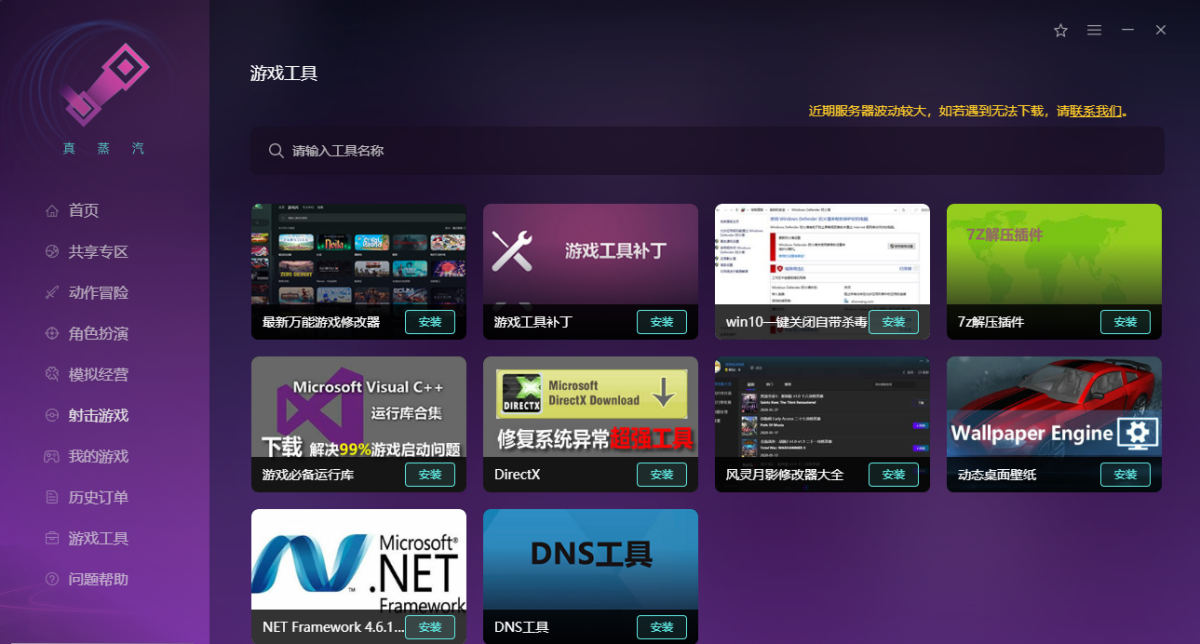Click the sword icon for 动作冒险
Screen dimensions: 1200x644
(x=52, y=293)
